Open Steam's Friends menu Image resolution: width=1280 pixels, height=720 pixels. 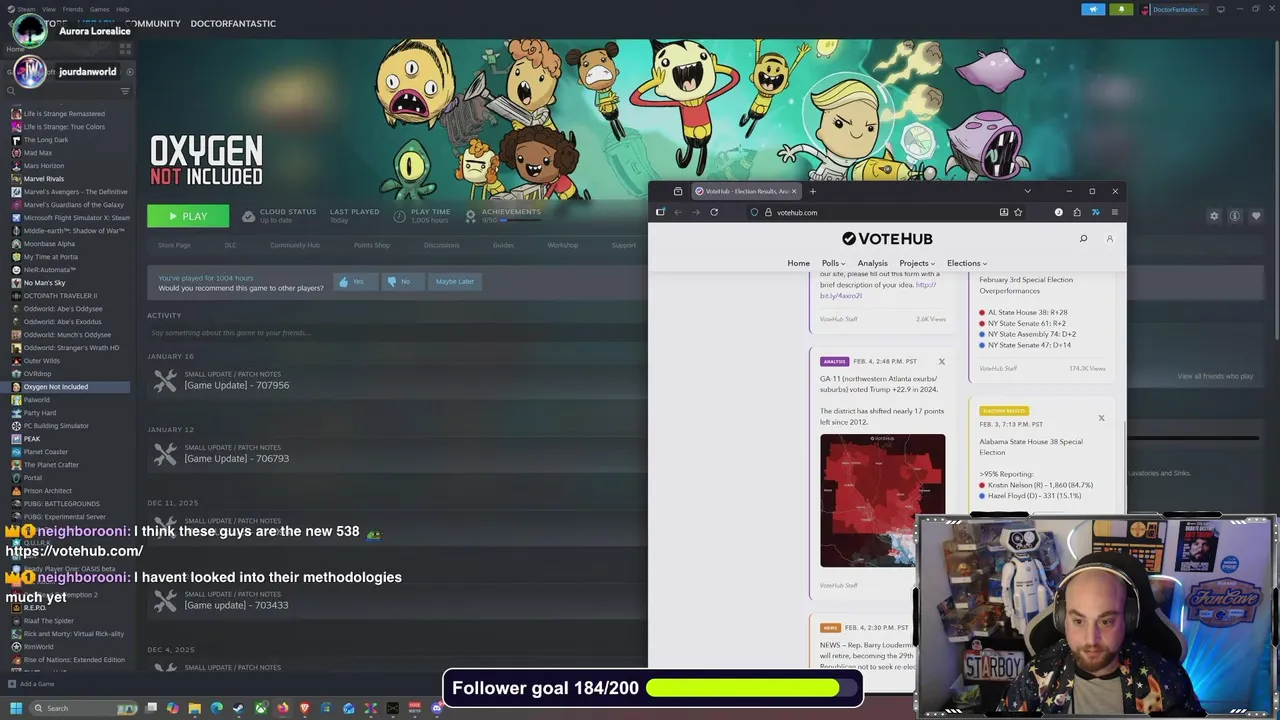(73, 9)
